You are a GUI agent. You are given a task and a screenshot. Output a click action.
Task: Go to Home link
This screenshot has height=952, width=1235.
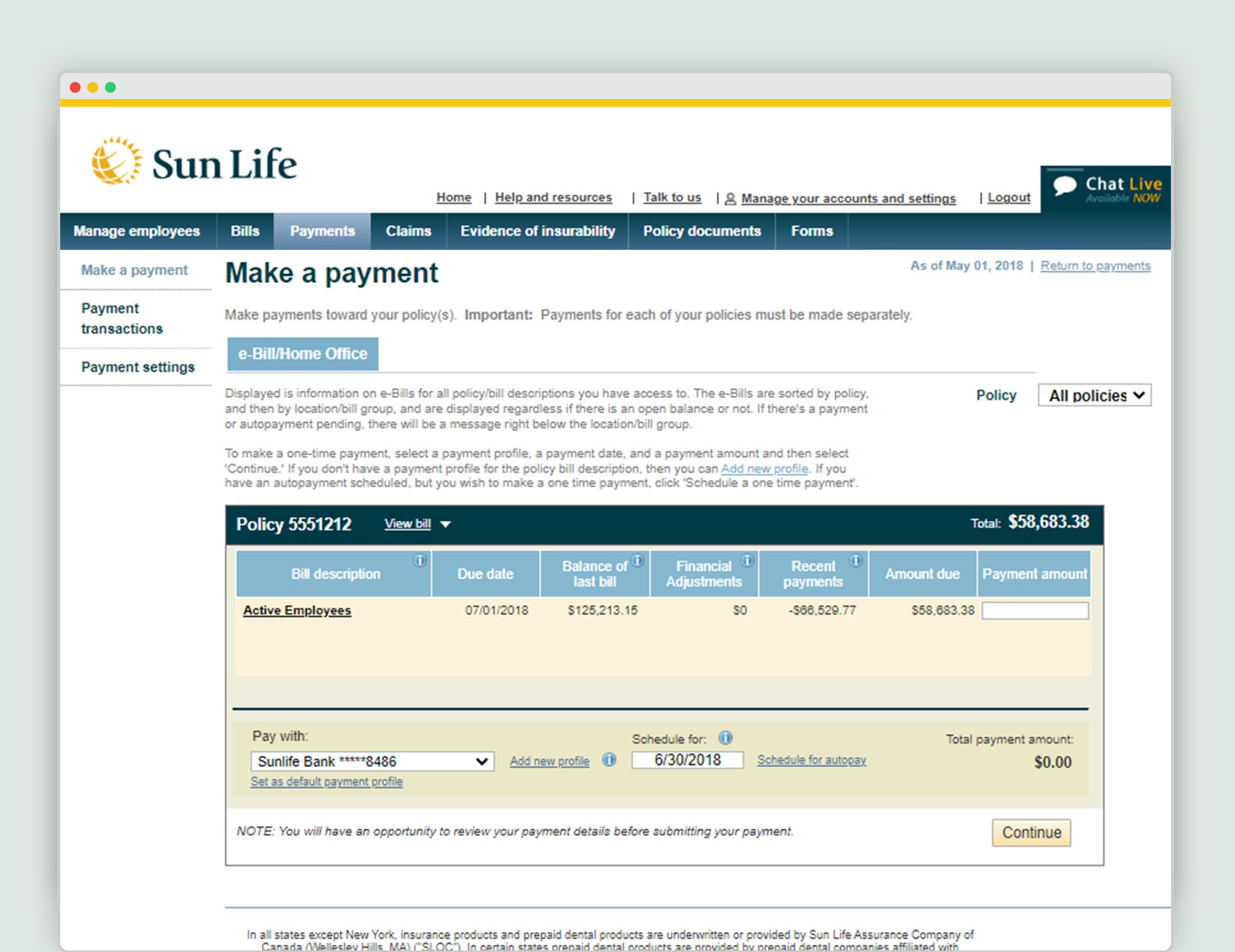[454, 197]
